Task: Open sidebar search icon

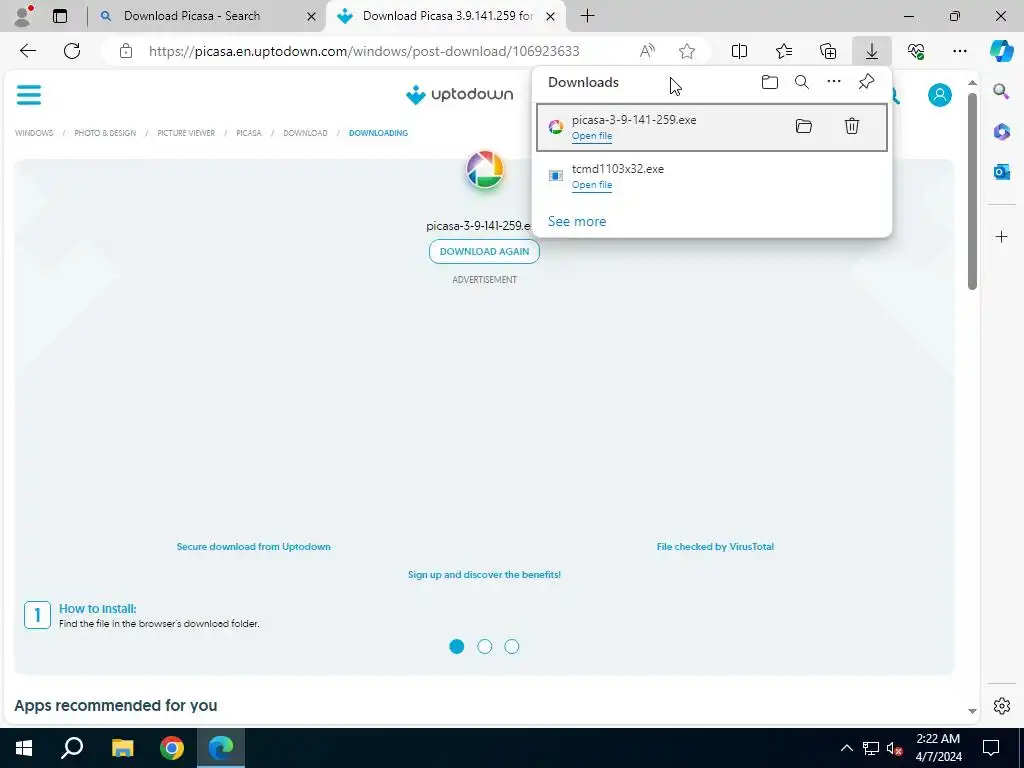Action: [x=1001, y=91]
